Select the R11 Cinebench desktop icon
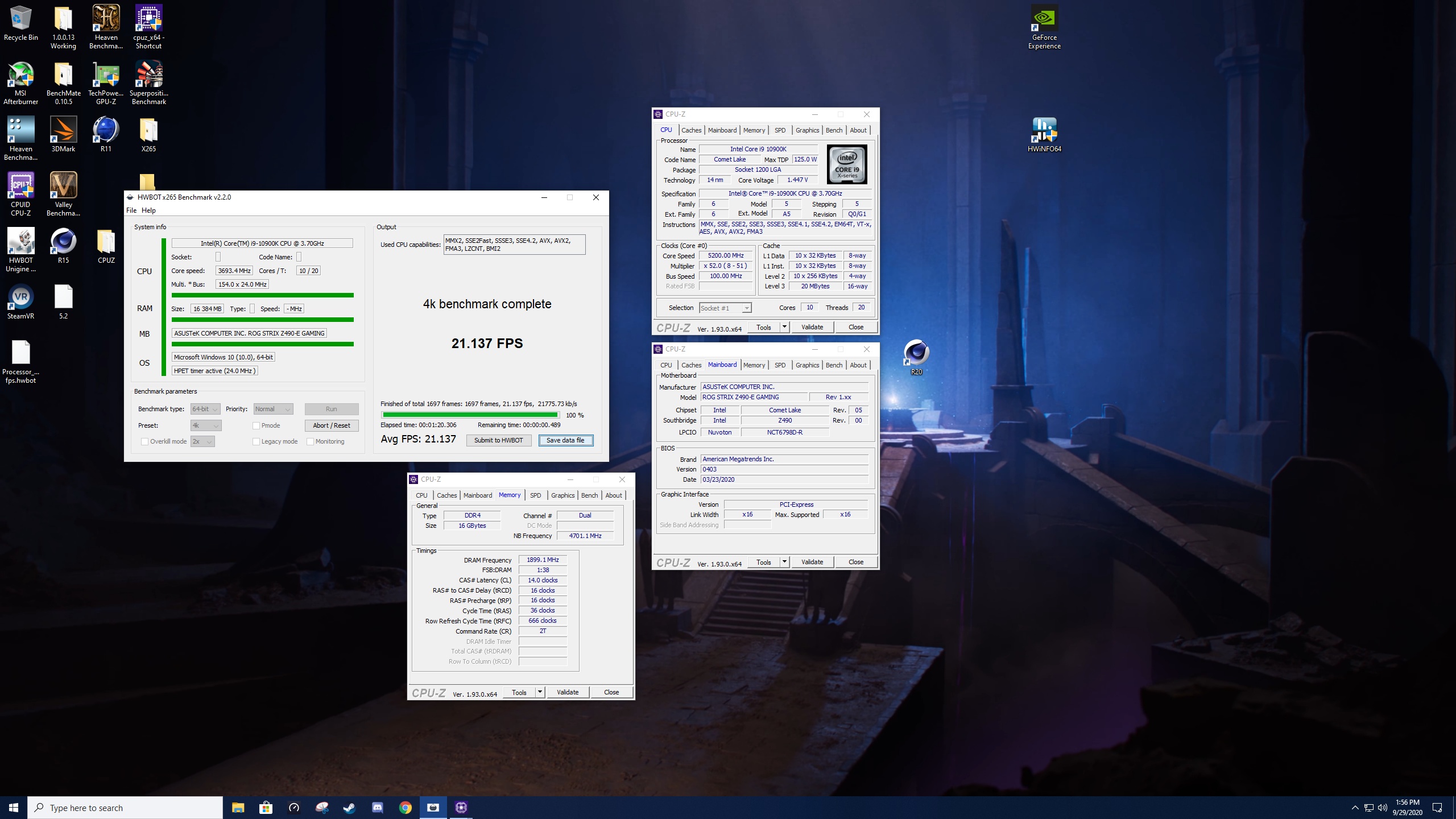 pyautogui.click(x=106, y=135)
